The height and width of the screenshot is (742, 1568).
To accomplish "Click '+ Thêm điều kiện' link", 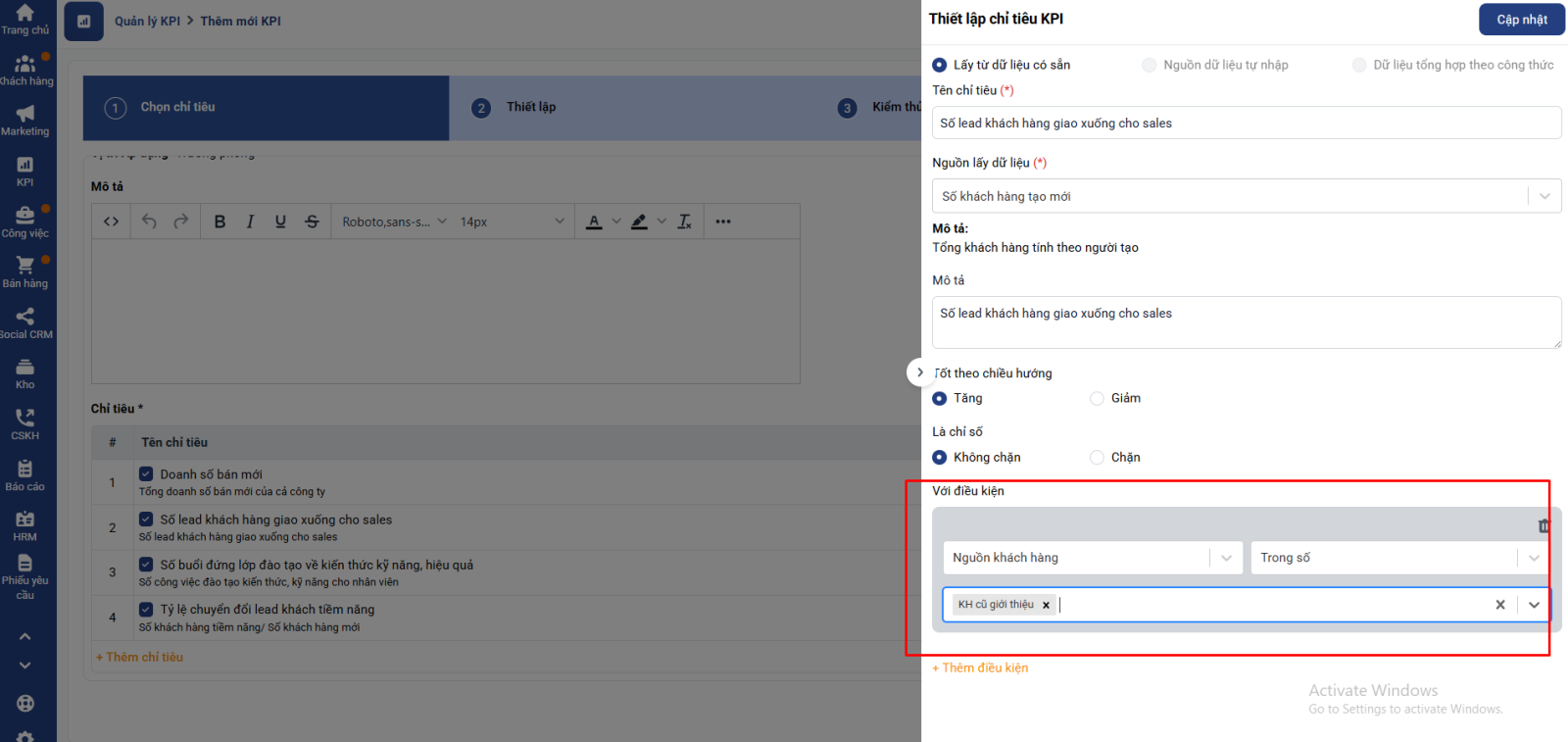I will [x=980, y=668].
